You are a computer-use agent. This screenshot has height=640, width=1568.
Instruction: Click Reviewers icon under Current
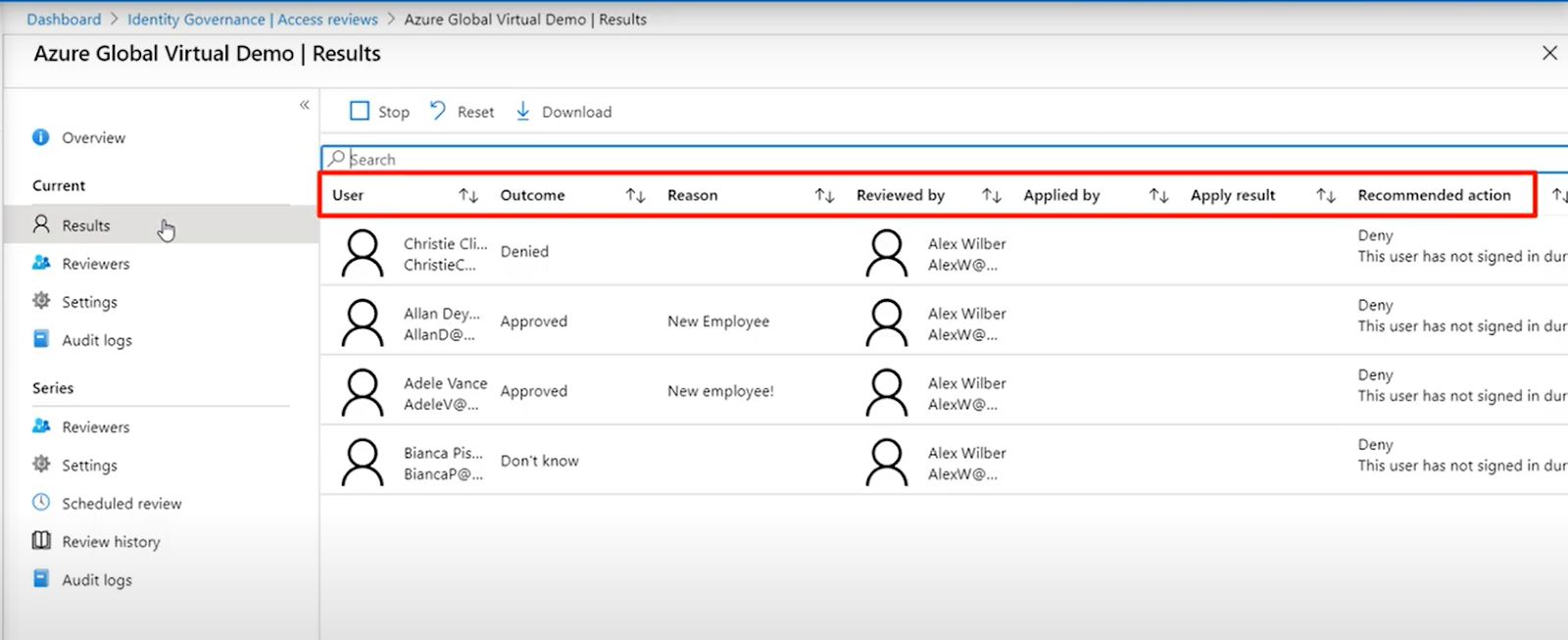tap(41, 263)
